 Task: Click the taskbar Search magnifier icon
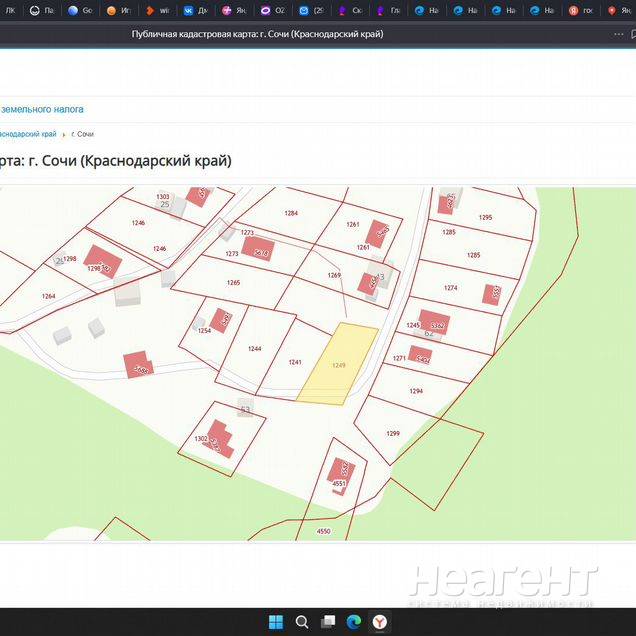[x=301, y=622]
